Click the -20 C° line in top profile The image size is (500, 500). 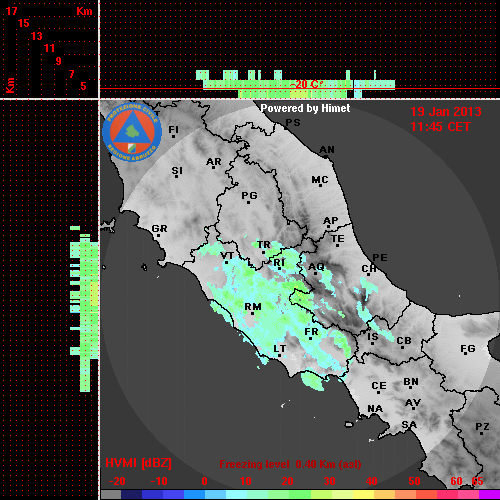[306, 84]
